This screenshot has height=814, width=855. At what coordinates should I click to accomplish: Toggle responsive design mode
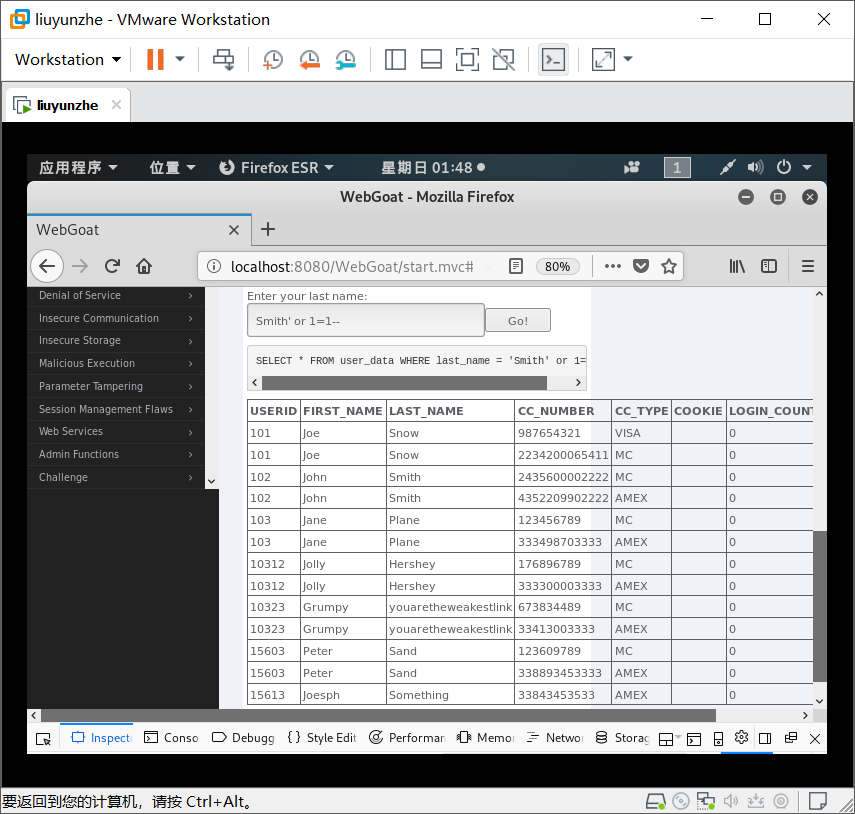pyautogui.click(x=719, y=739)
